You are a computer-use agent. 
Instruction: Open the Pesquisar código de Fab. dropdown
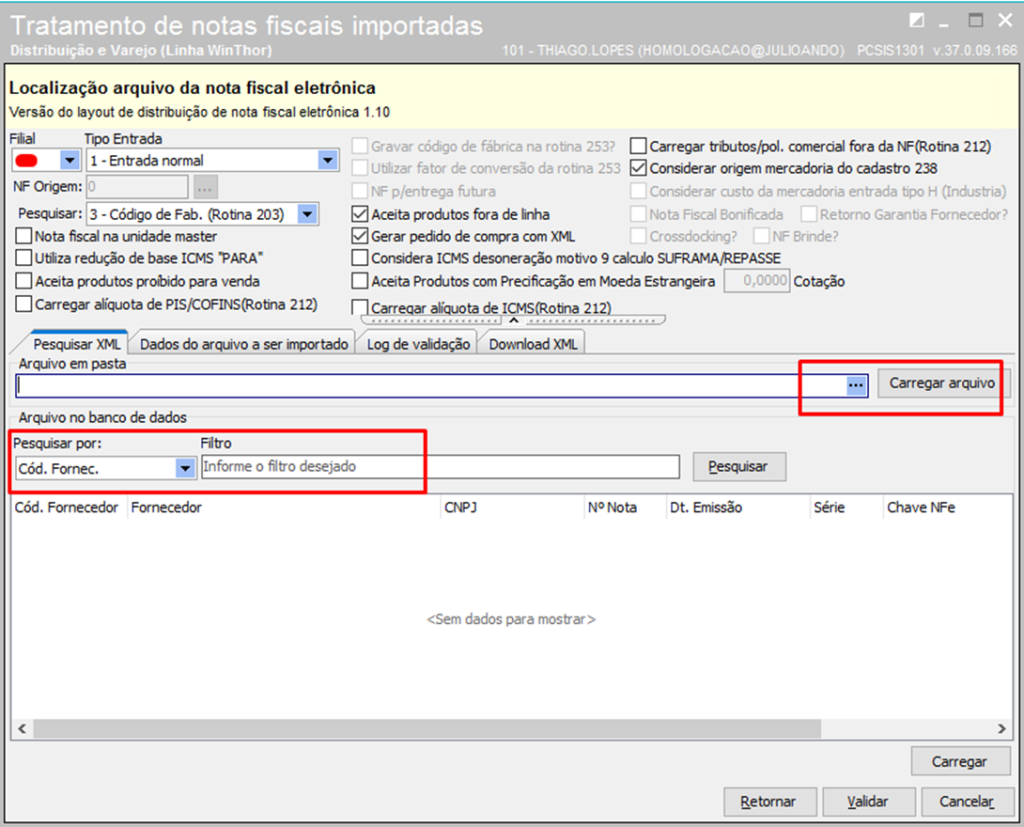(308, 214)
